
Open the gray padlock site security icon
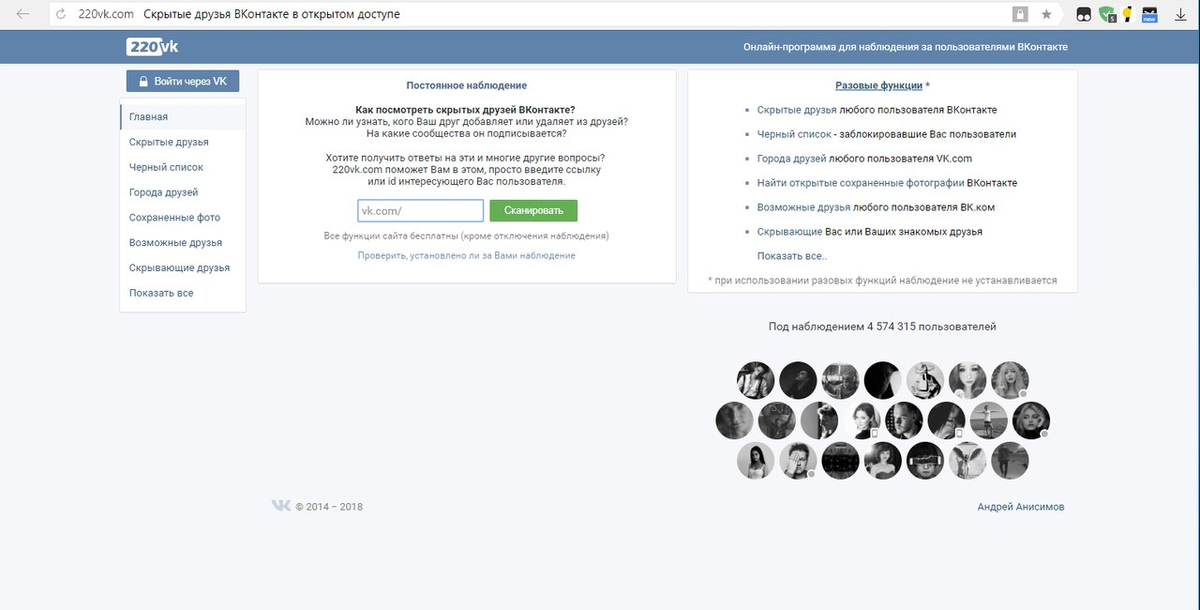(x=1020, y=14)
